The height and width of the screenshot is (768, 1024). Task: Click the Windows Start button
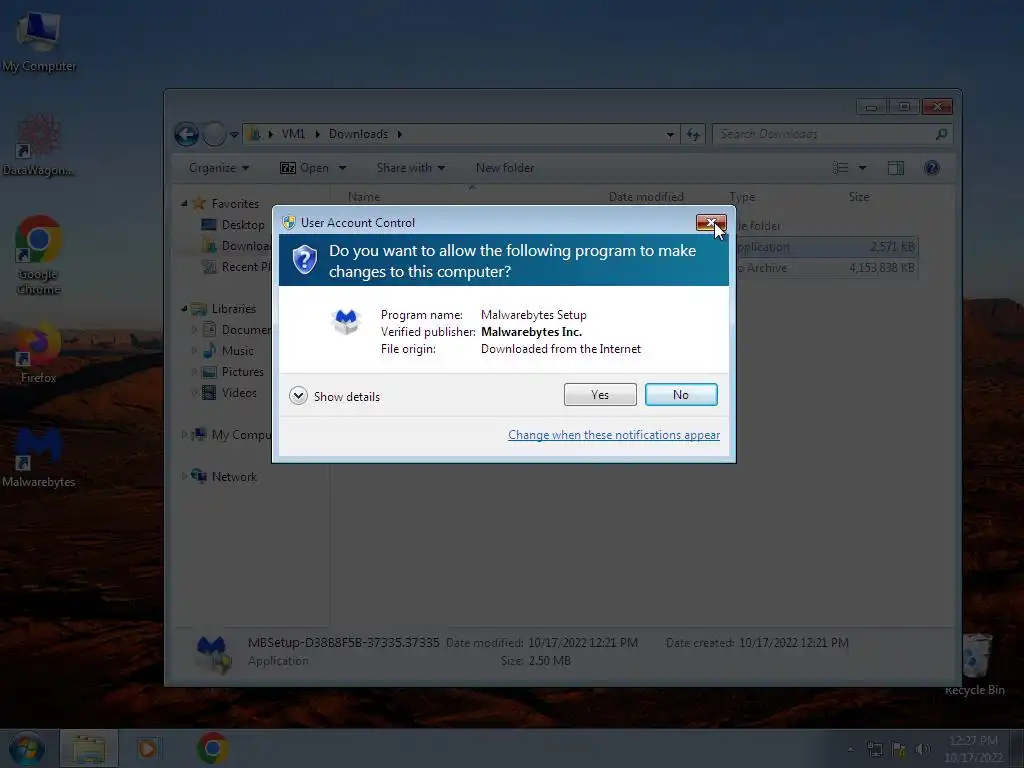tap(26, 749)
